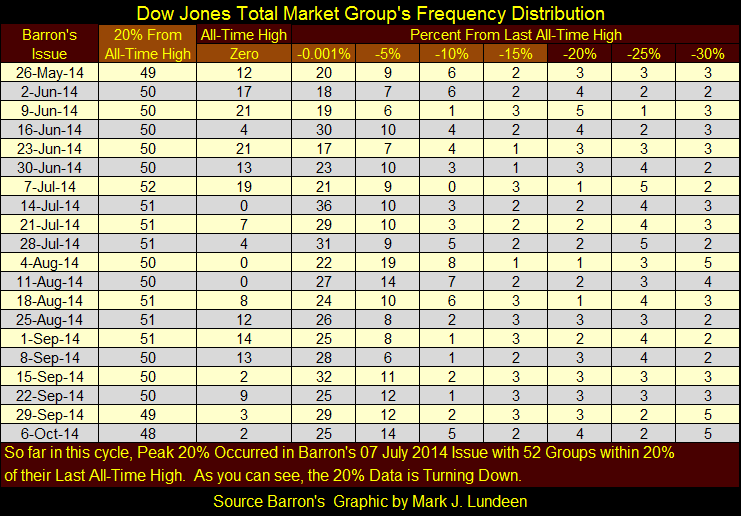Select the -0.001% value 24 in 18-Aug-14 row
This screenshot has height=516, width=741.
coord(324,301)
